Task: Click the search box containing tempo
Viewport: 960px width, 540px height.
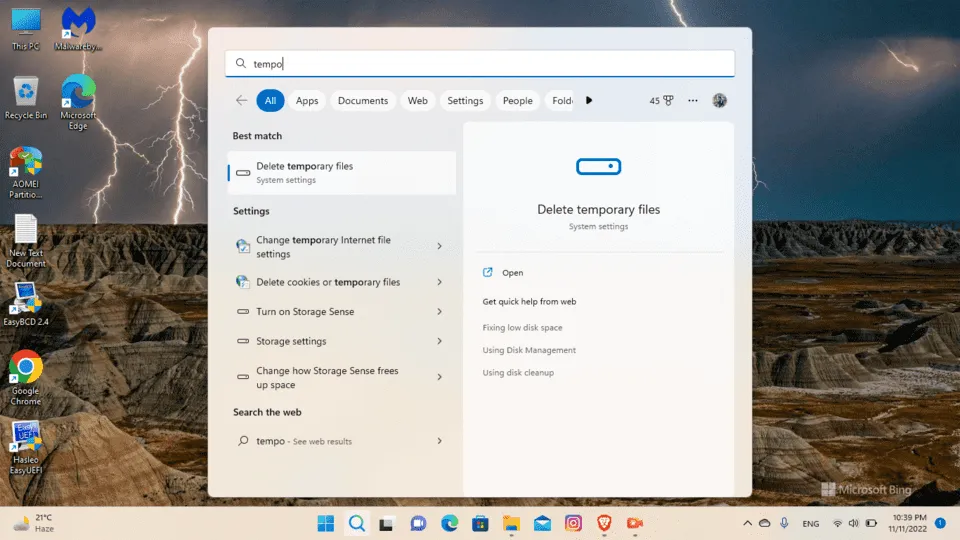Action: 480,64
